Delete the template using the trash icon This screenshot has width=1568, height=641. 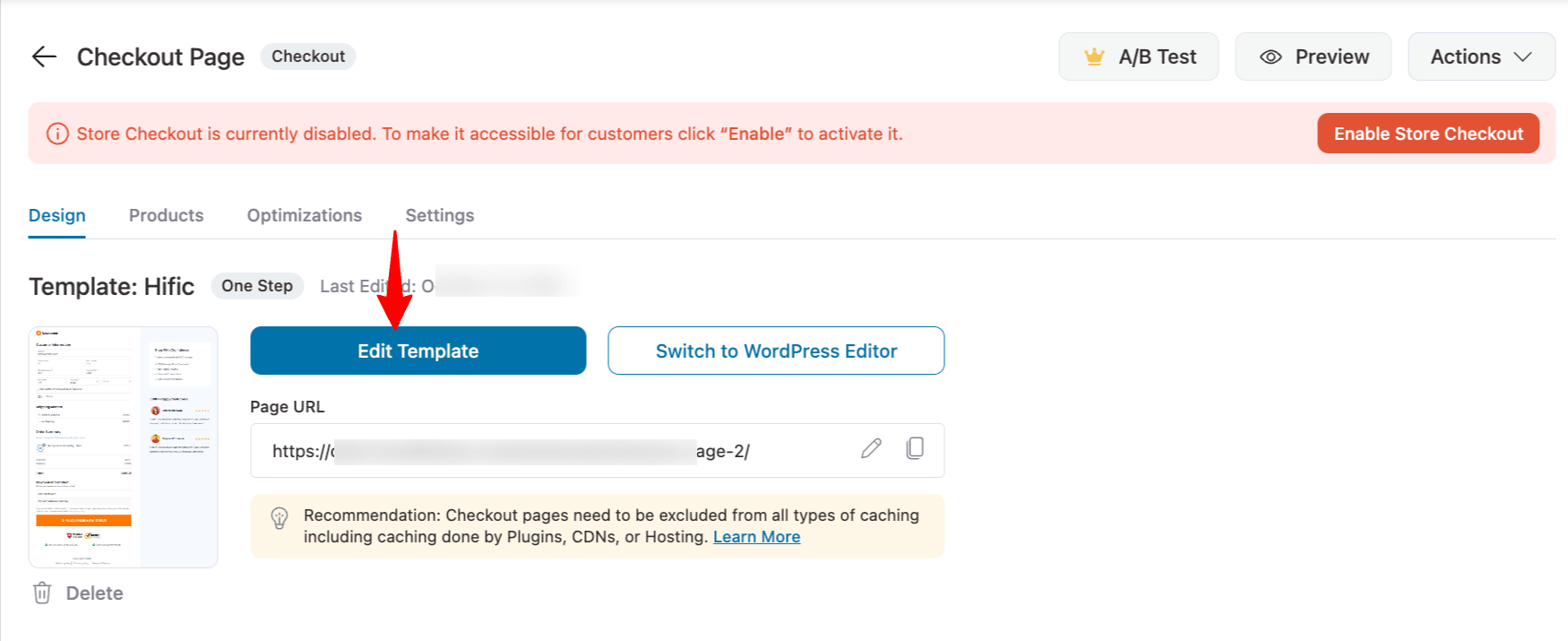coord(42,593)
